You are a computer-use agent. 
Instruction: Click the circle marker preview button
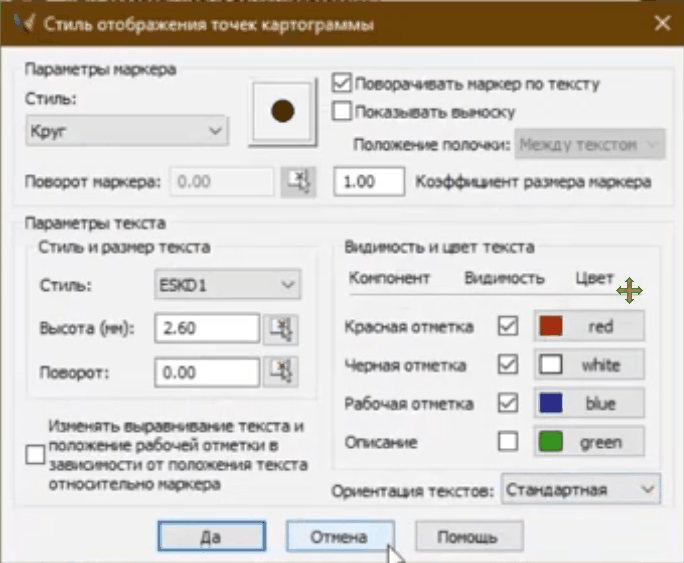(x=284, y=111)
